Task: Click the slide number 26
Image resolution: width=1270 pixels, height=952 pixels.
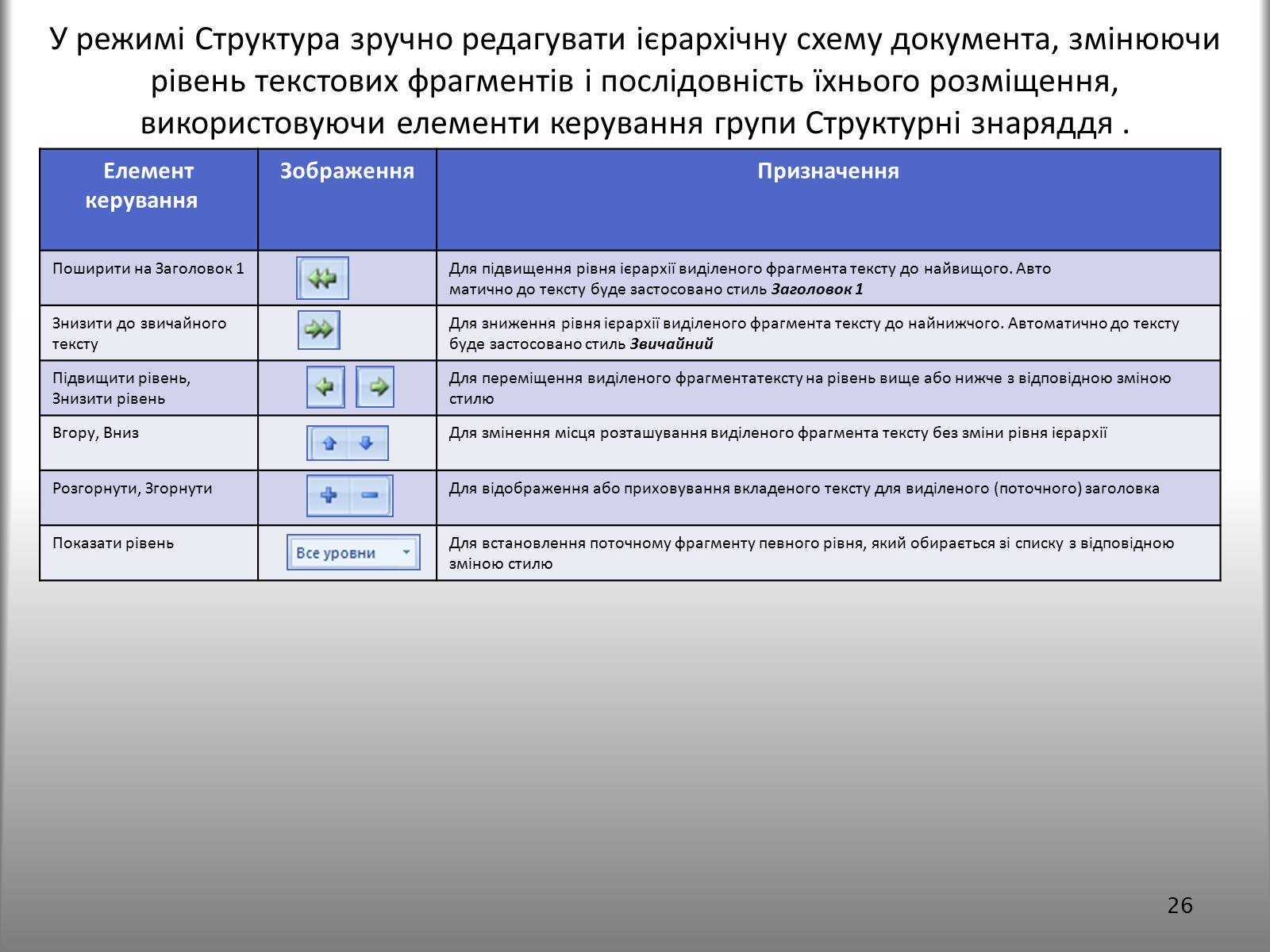Action: coord(1180,905)
